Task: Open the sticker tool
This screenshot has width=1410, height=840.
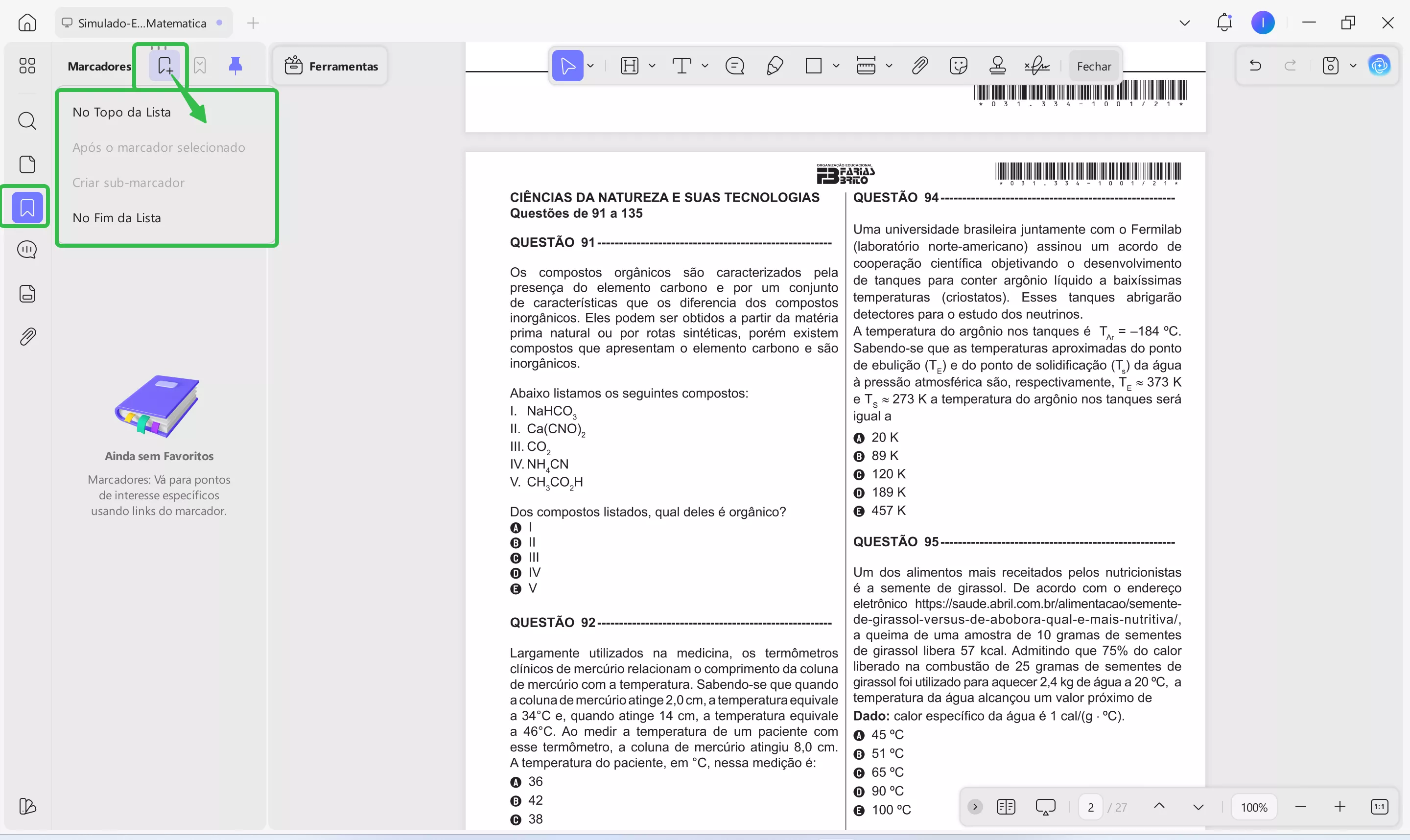Action: tap(958, 66)
